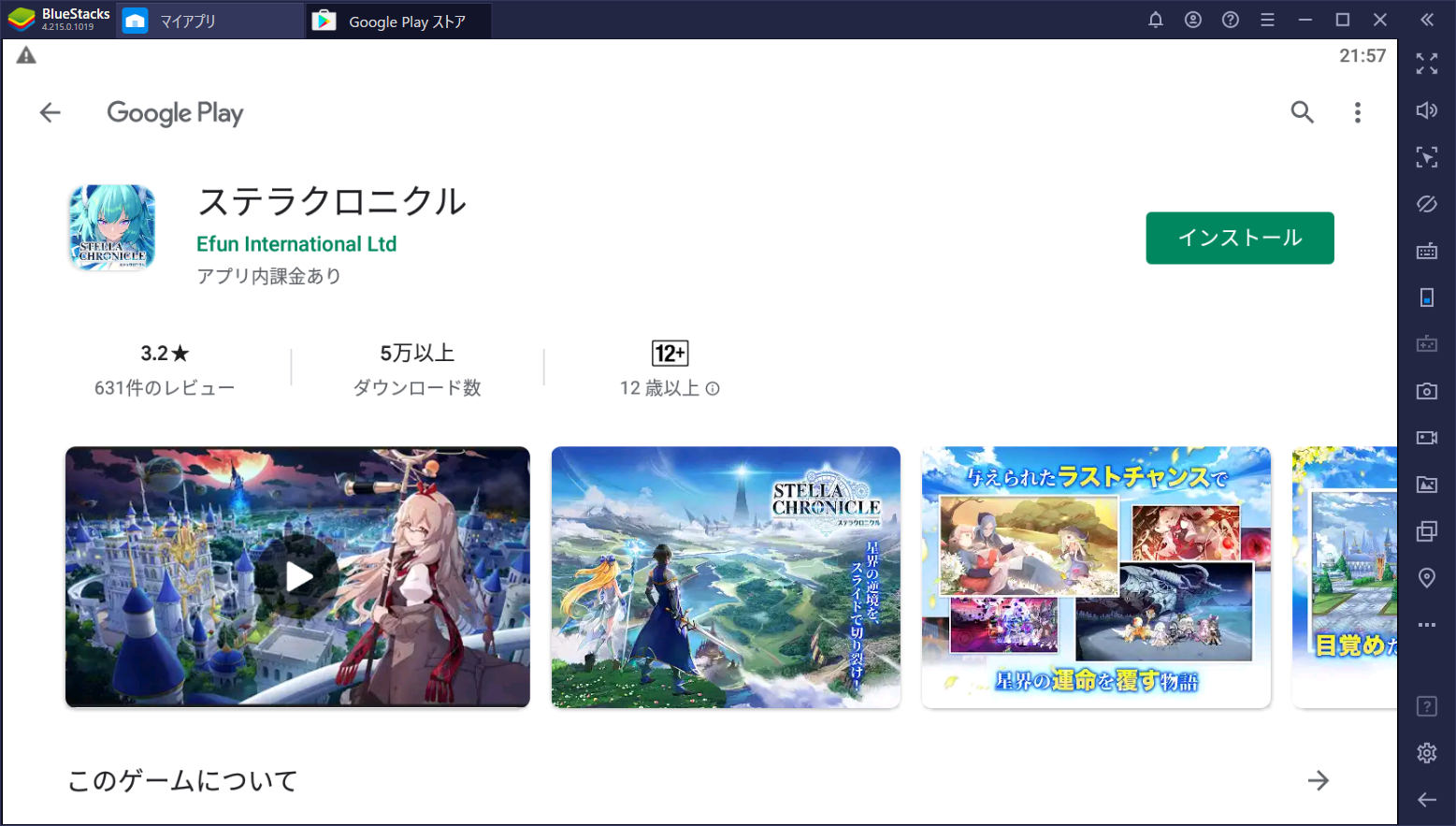Show more sidebar tools ellipsis
1456x826 pixels.
coord(1427,625)
